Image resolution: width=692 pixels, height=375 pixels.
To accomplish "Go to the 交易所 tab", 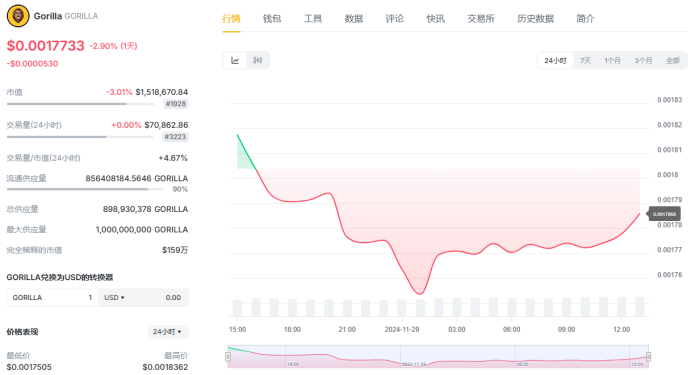I will (x=481, y=19).
